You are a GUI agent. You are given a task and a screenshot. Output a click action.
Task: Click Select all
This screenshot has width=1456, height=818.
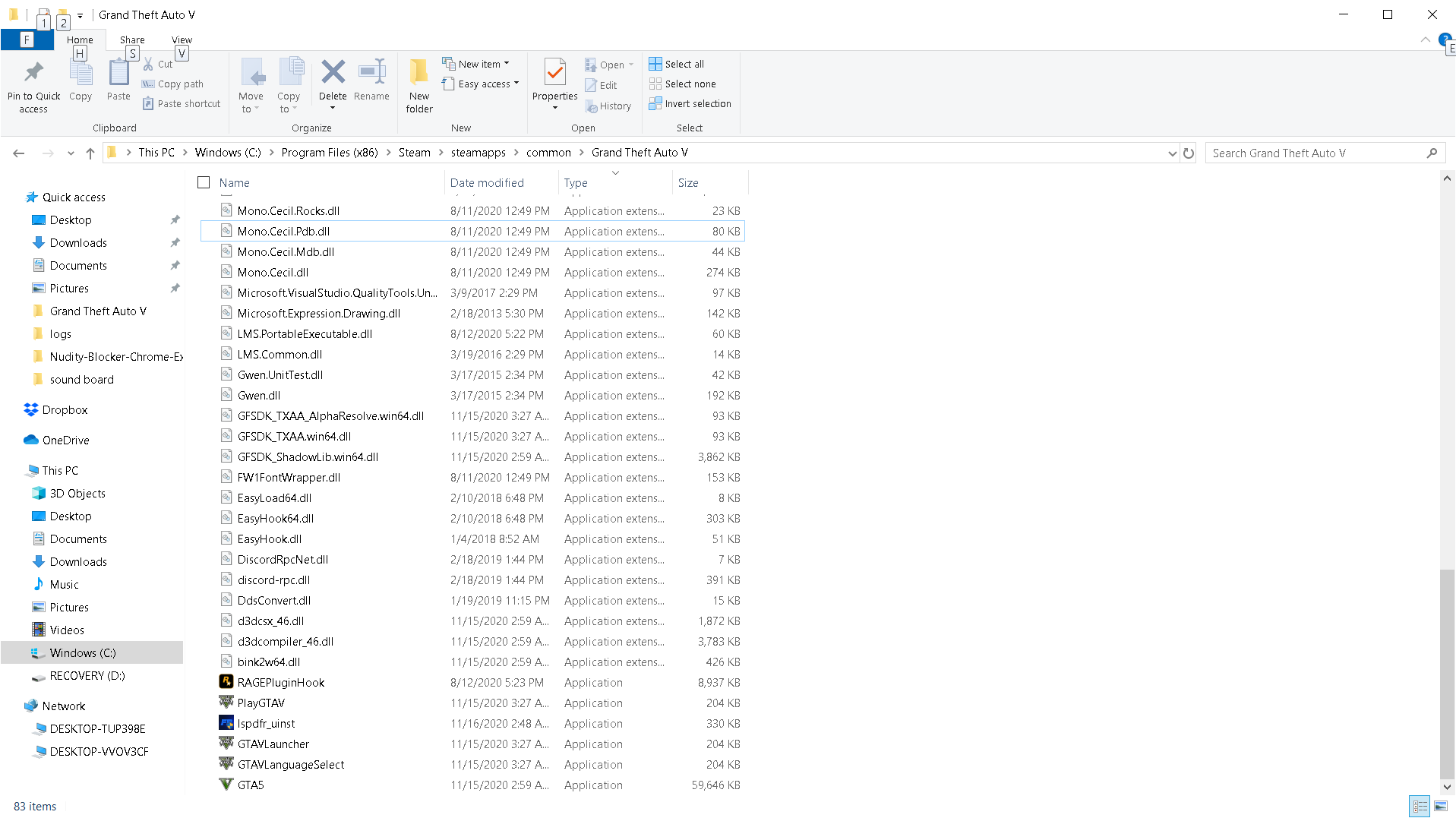coord(677,64)
